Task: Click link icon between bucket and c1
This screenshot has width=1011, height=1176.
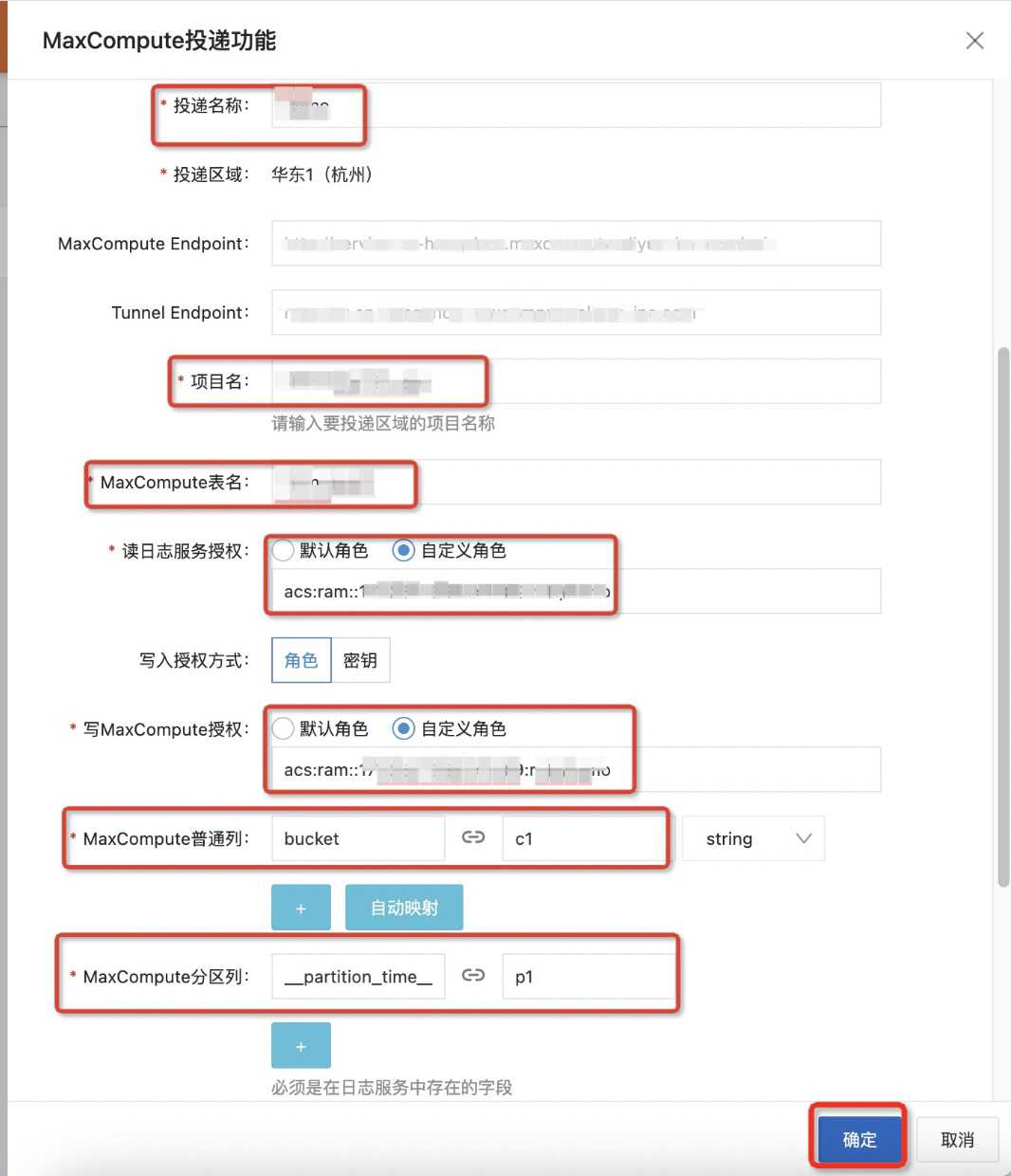Action: tap(473, 837)
